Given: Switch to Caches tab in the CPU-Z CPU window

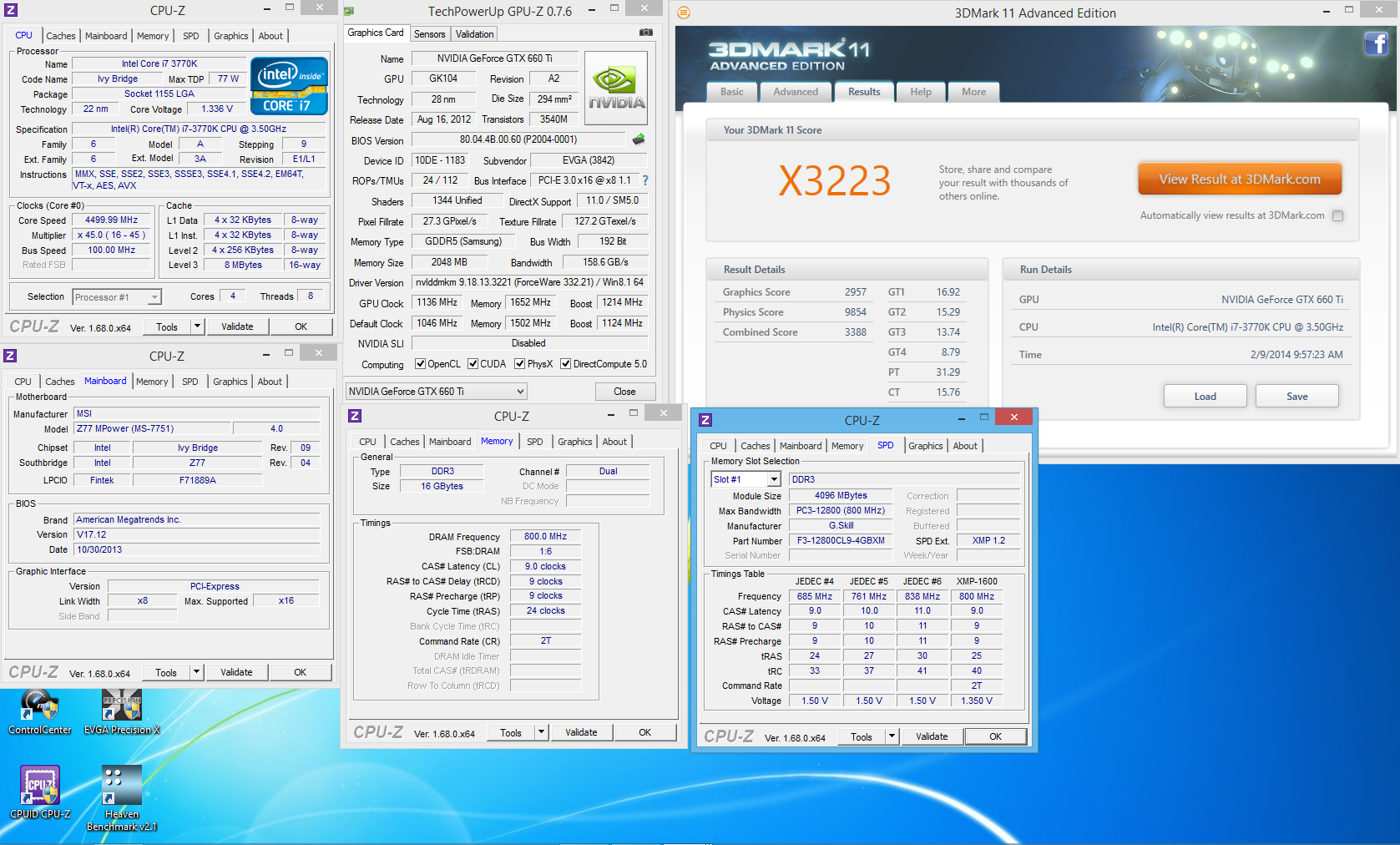Looking at the screenshot, I should click(60, 36).
